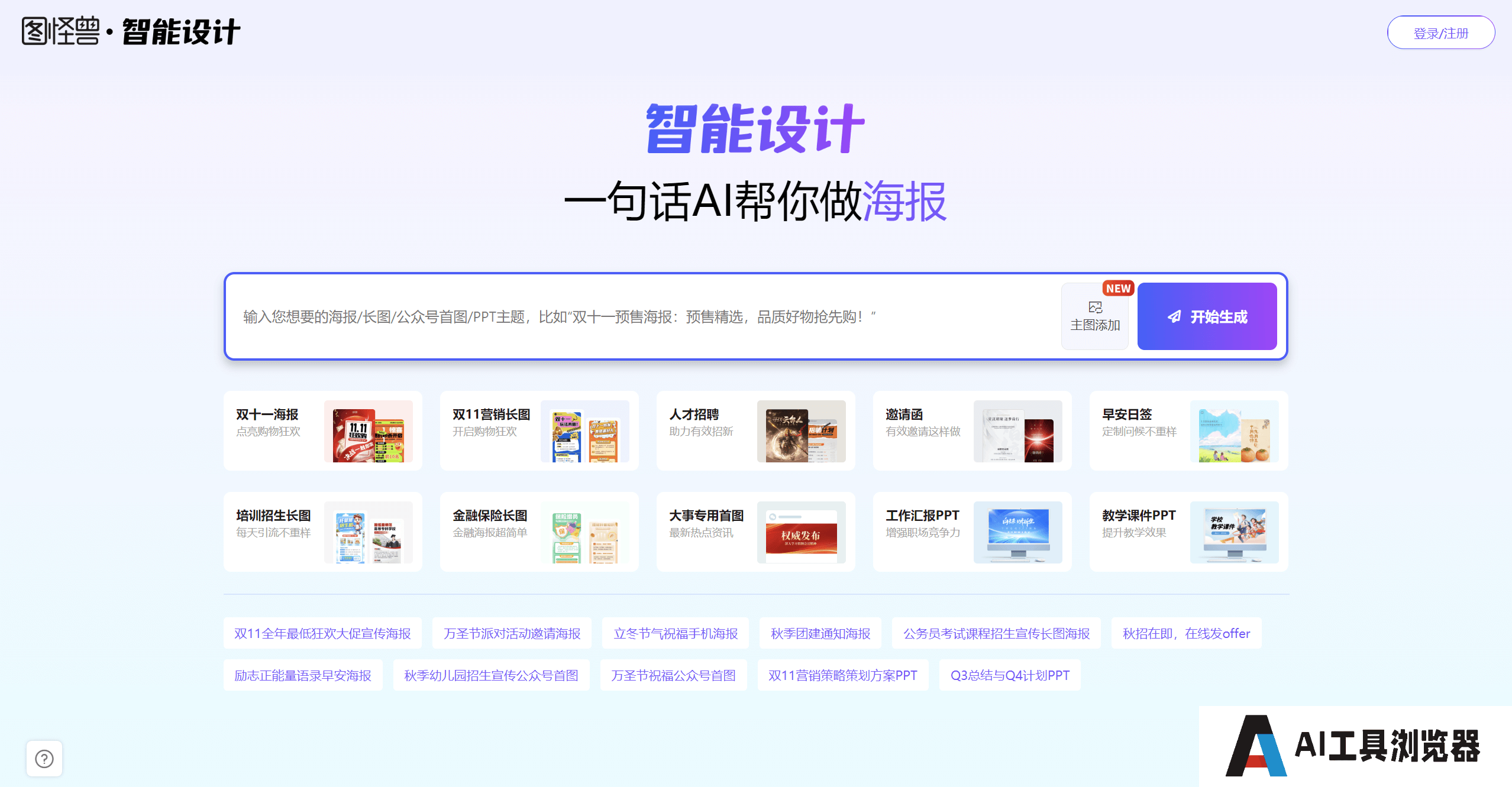Screen dimensions: 1512x787
Task: Pick the 培训招生长图 template card
Action: [322, 532]
